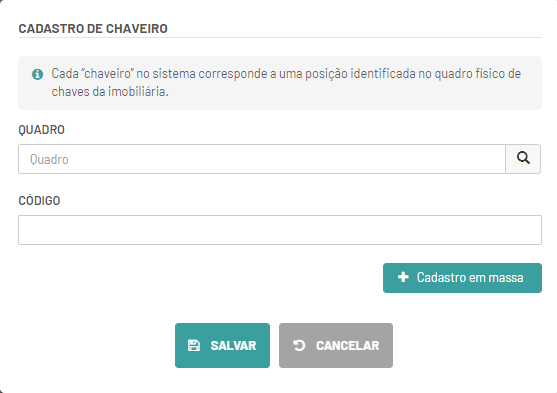The height and width of the screenshot is (393, 557).
Task: Click the words chaves da imobiliária
Action: click(x=110, y=92)
